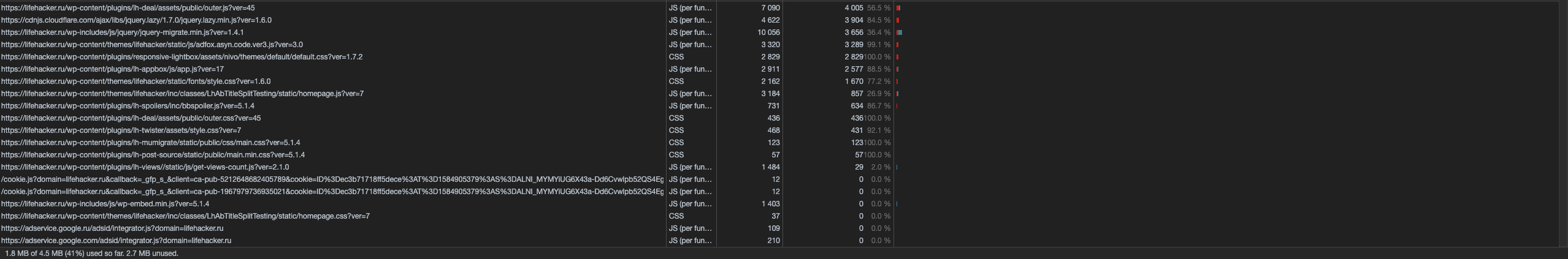
Task: Open the adservice.google.ru integrator.js entry
Action: (112, 228)
